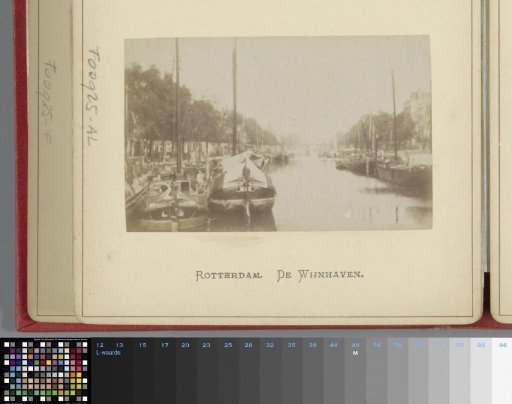Viewport: 512px width, 404px height.
Task: Select the grayscale patch labeled 28
Action: [x=249, y=371]
